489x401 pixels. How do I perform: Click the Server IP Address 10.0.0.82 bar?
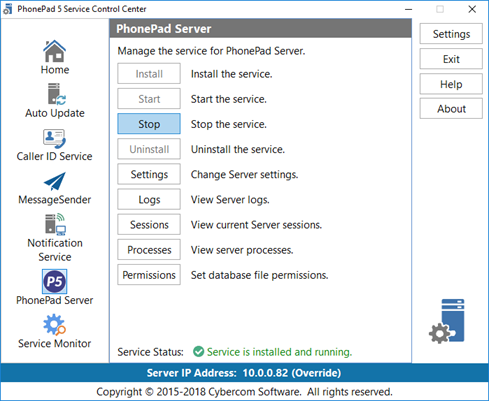(244, 373)
